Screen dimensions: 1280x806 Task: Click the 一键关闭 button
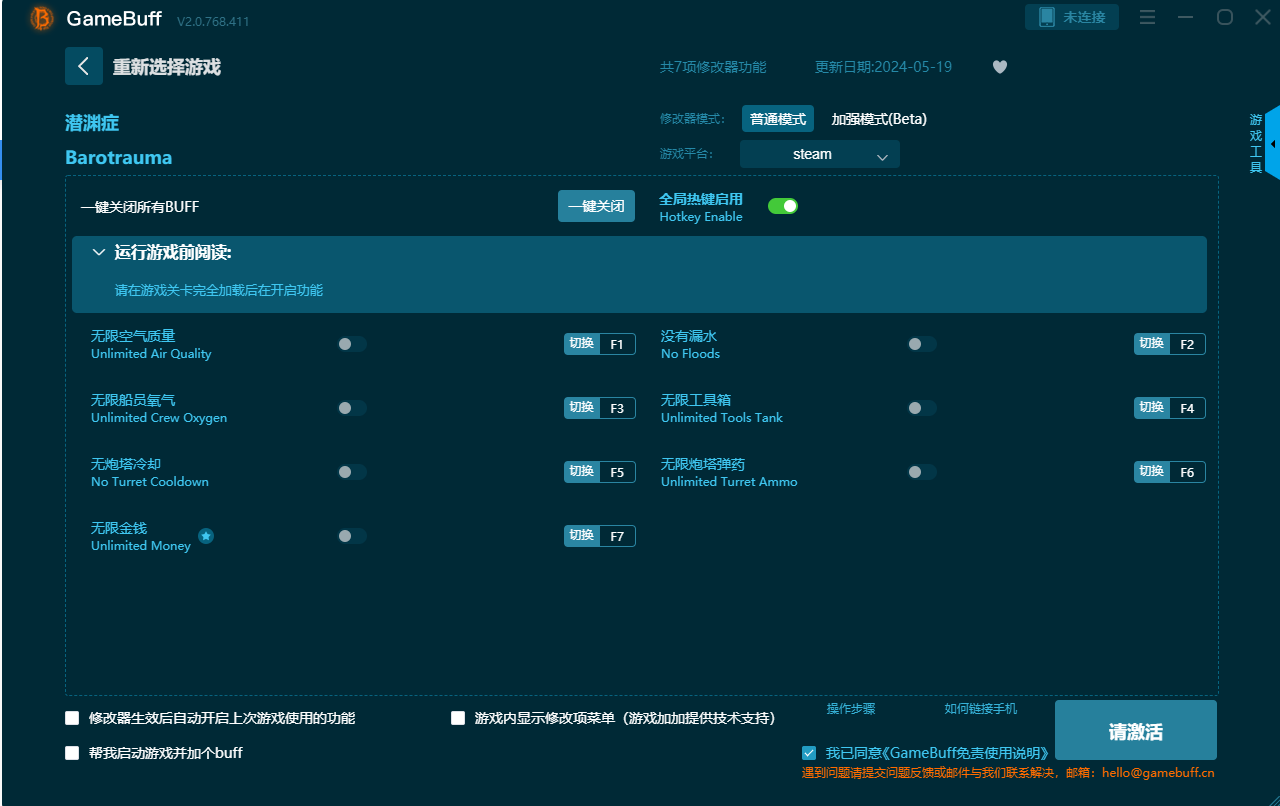596,206
